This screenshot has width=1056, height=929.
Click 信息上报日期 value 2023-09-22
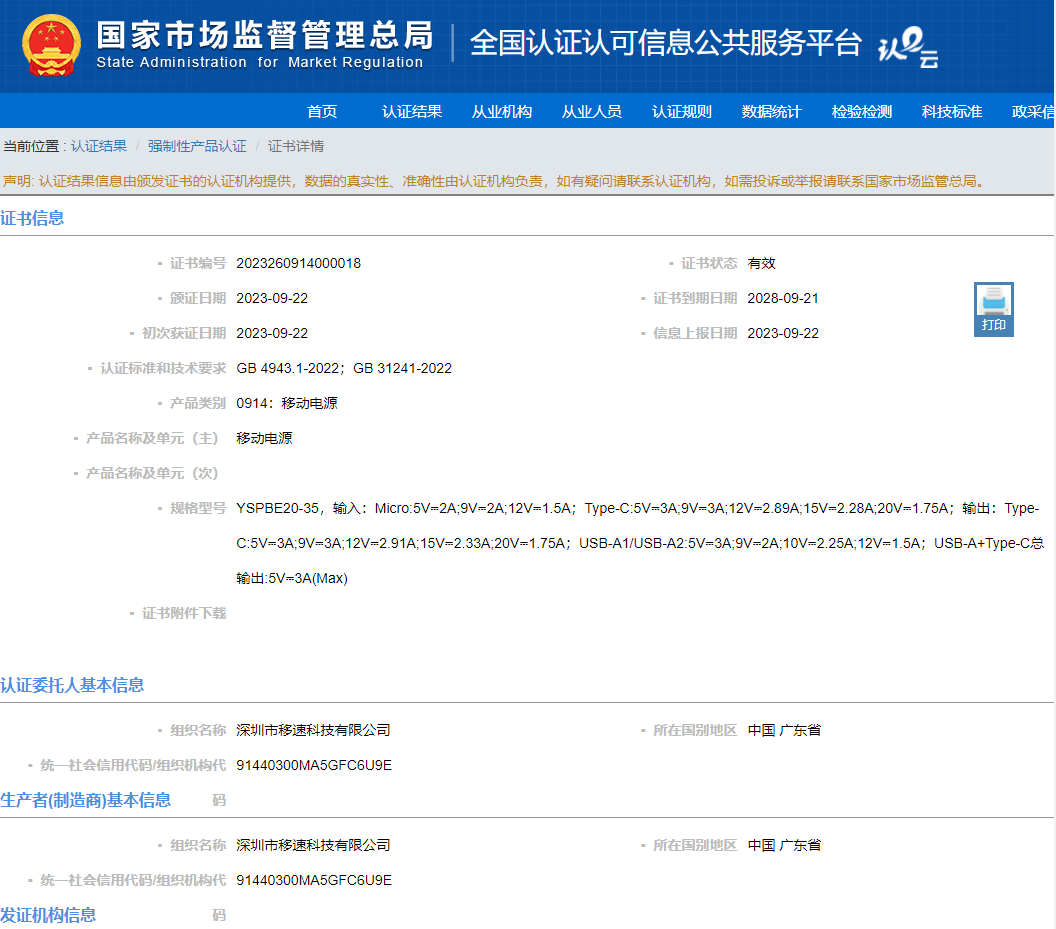pos(783,333)
